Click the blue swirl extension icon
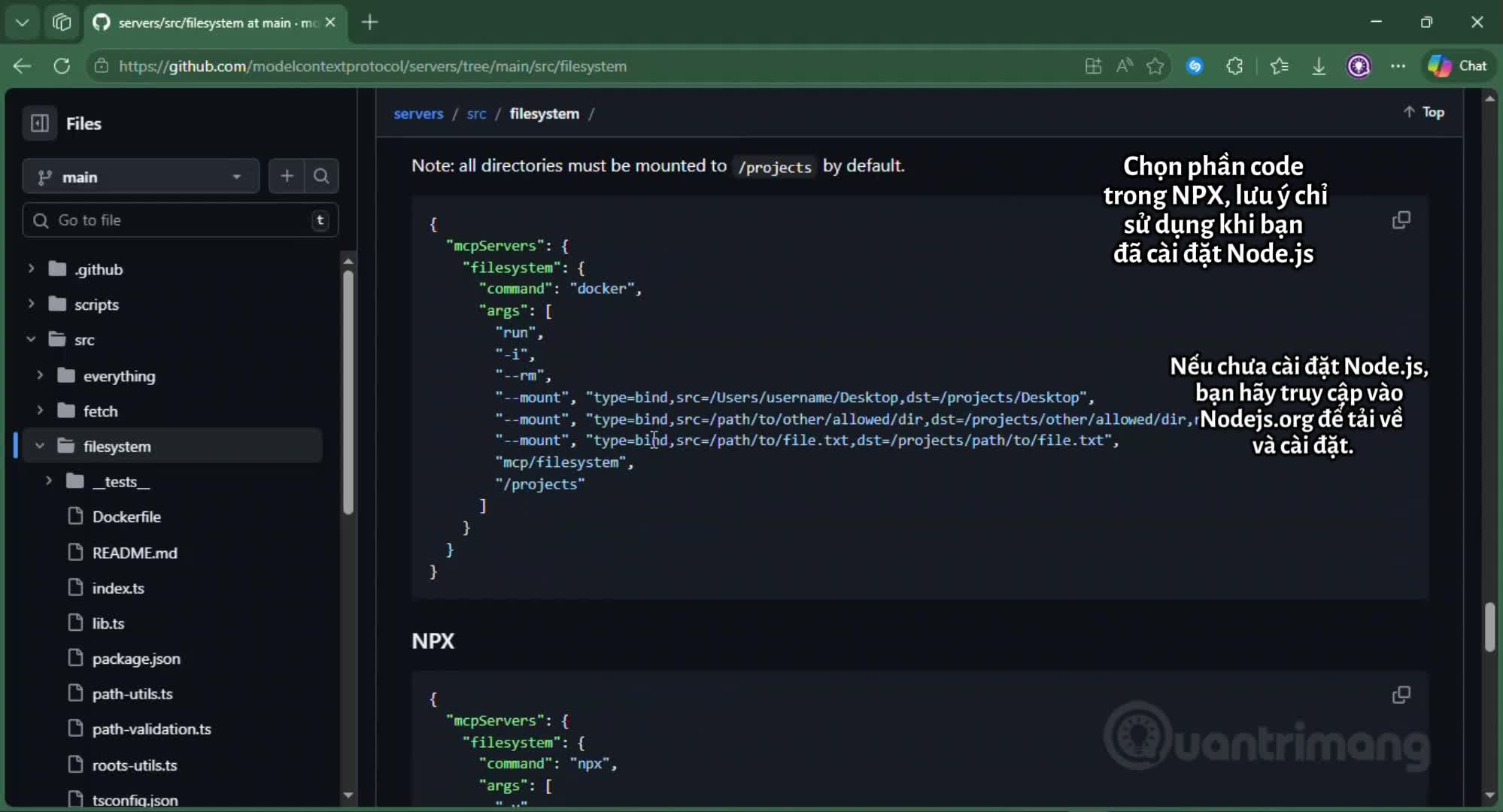 pyautogui.click(x=1195, y=66)
